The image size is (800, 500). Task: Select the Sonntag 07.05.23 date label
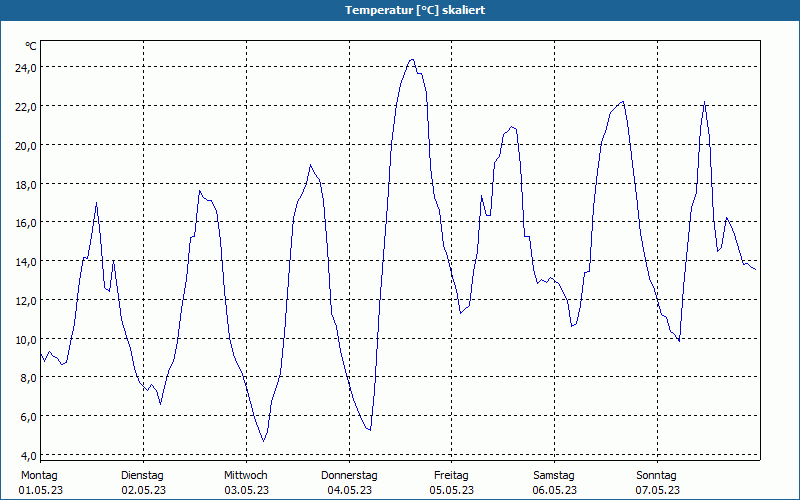[657, 483]
